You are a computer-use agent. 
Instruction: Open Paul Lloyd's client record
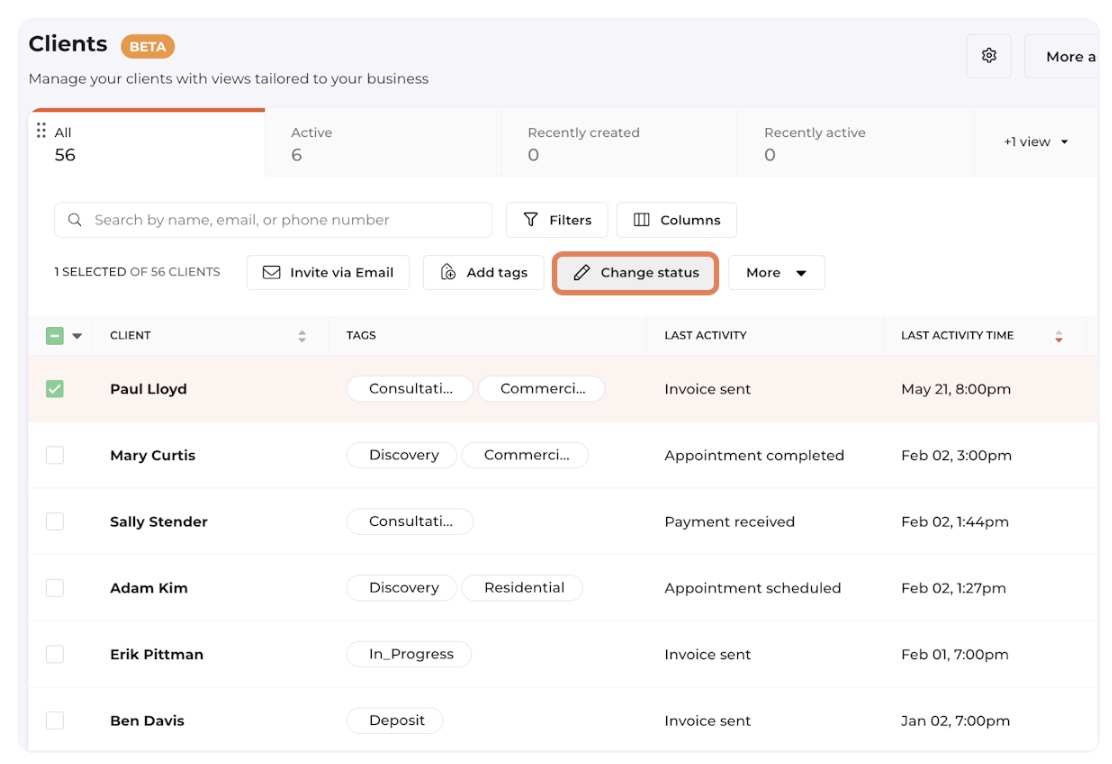(x=148, y=389)
